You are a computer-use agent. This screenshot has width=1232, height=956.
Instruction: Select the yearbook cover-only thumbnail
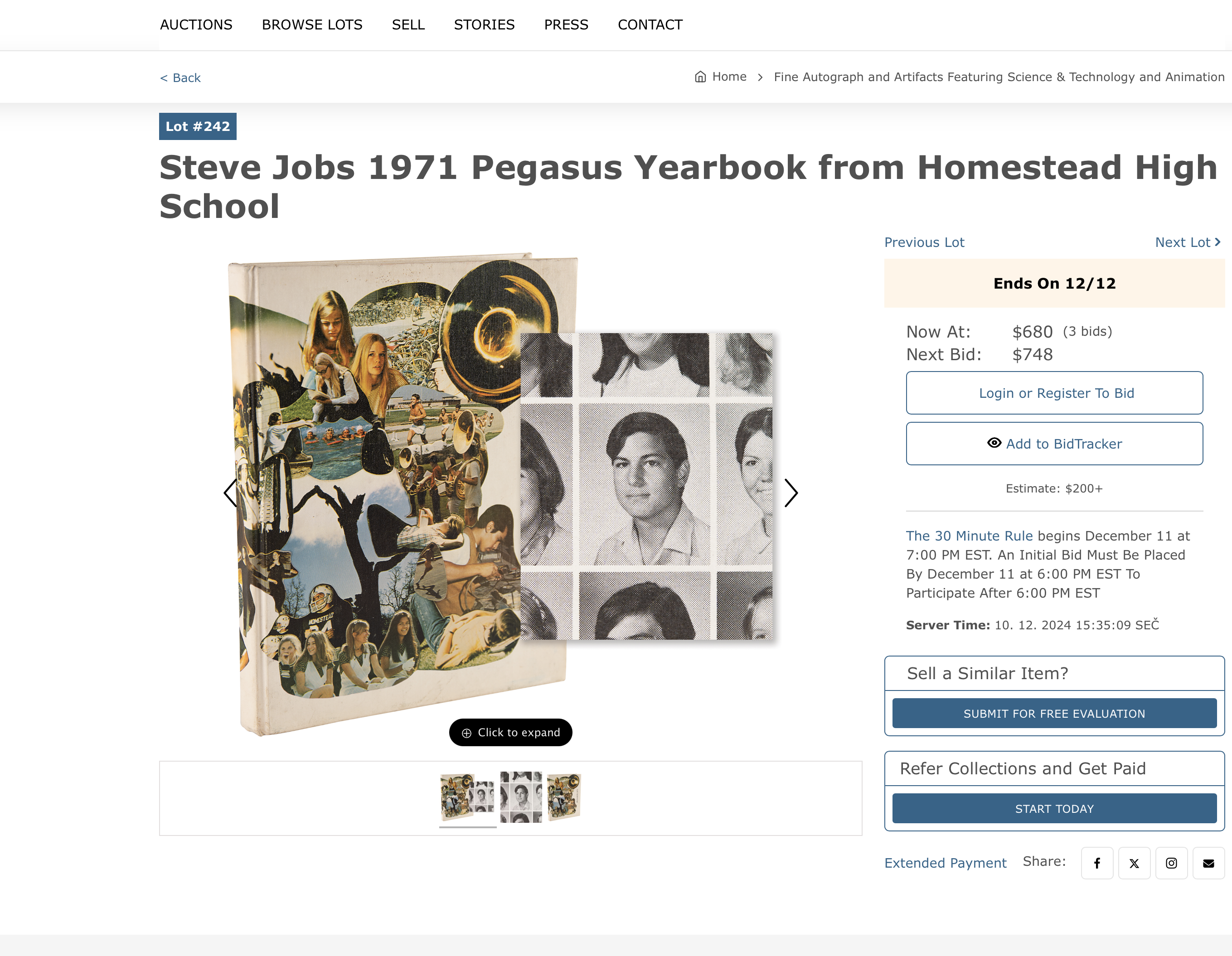point(564,797)
